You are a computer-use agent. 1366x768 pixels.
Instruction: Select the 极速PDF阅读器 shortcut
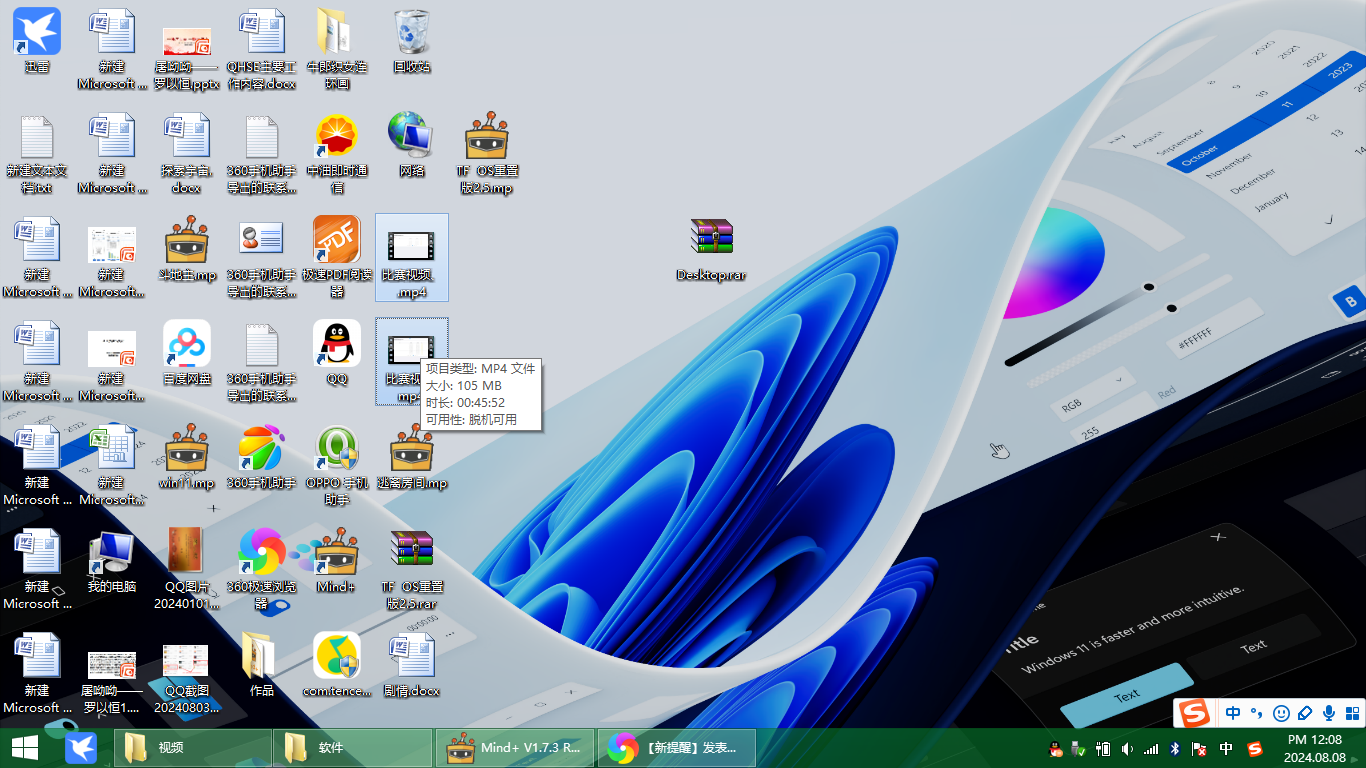[x=337, y=257]
